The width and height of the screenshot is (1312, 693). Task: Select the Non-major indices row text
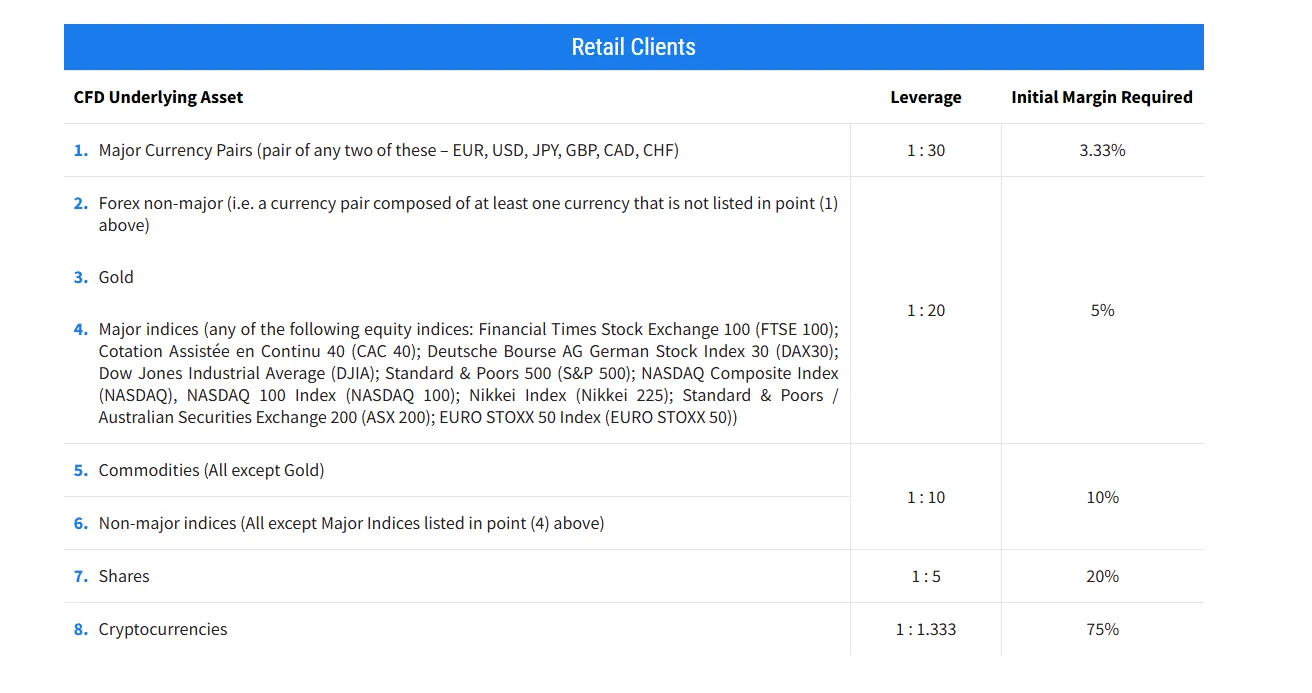point(351,523)
